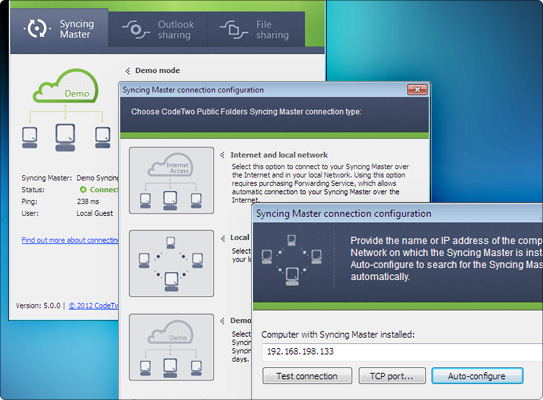The image size is (543, 400).
Task: Click the network circle icon in front dialog header
Action: click(292, 260)
